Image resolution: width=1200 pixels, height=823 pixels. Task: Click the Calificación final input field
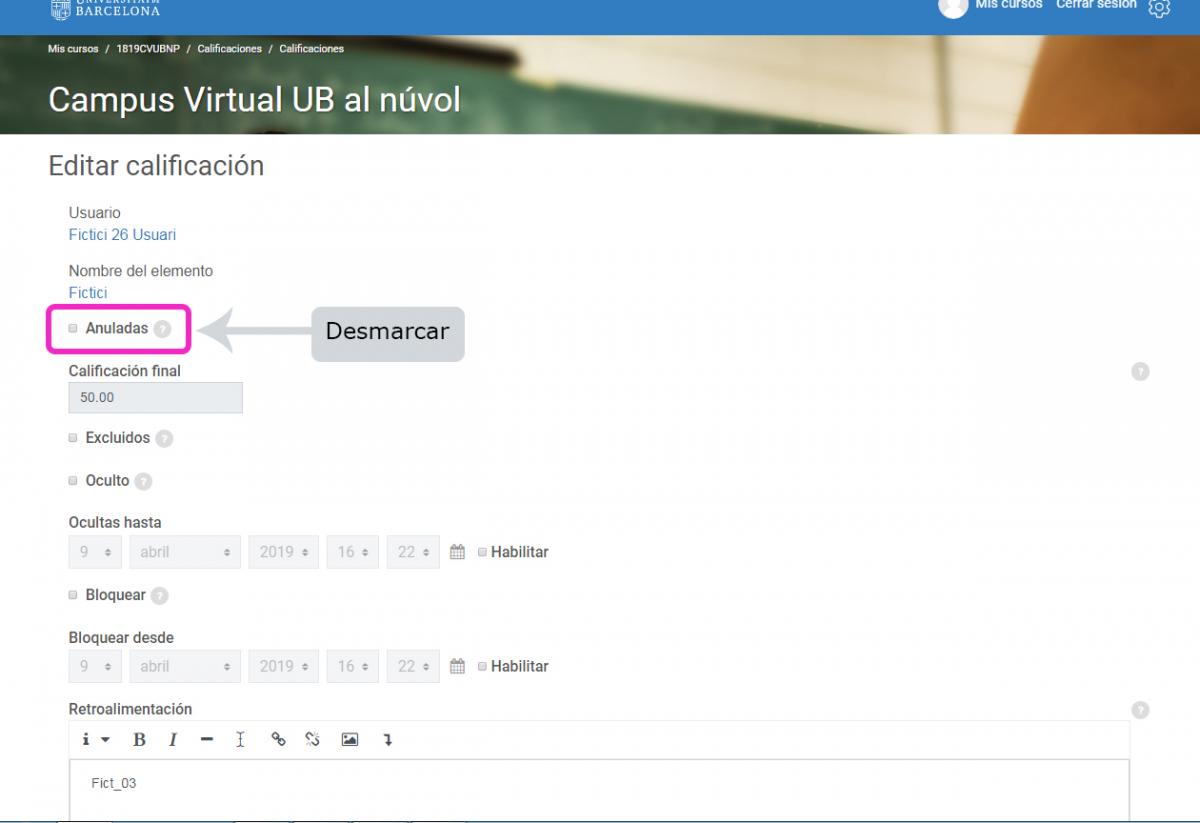pyautogui.click(x=155, y=398)
